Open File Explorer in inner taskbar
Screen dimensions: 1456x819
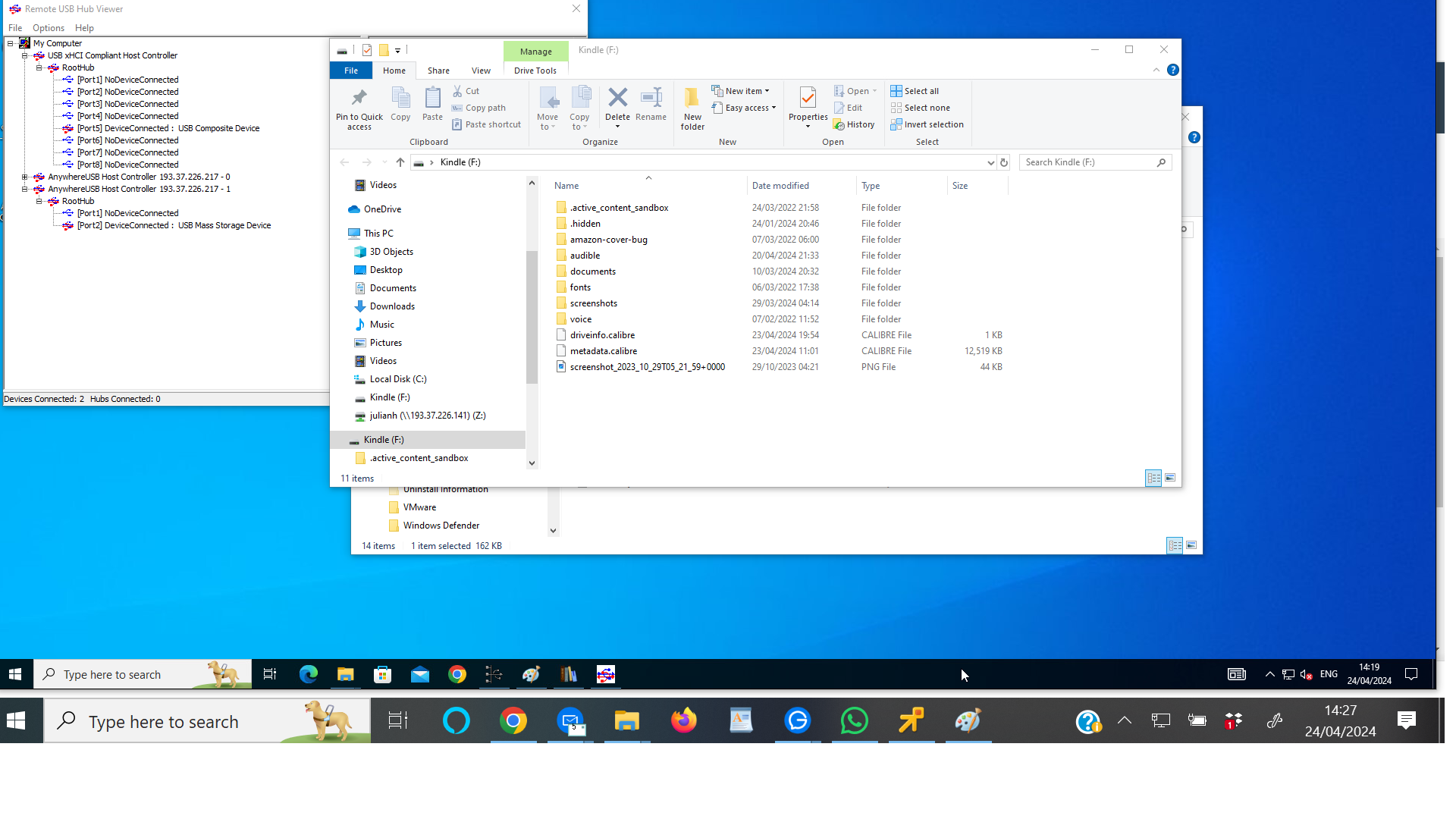pos(346,674)
